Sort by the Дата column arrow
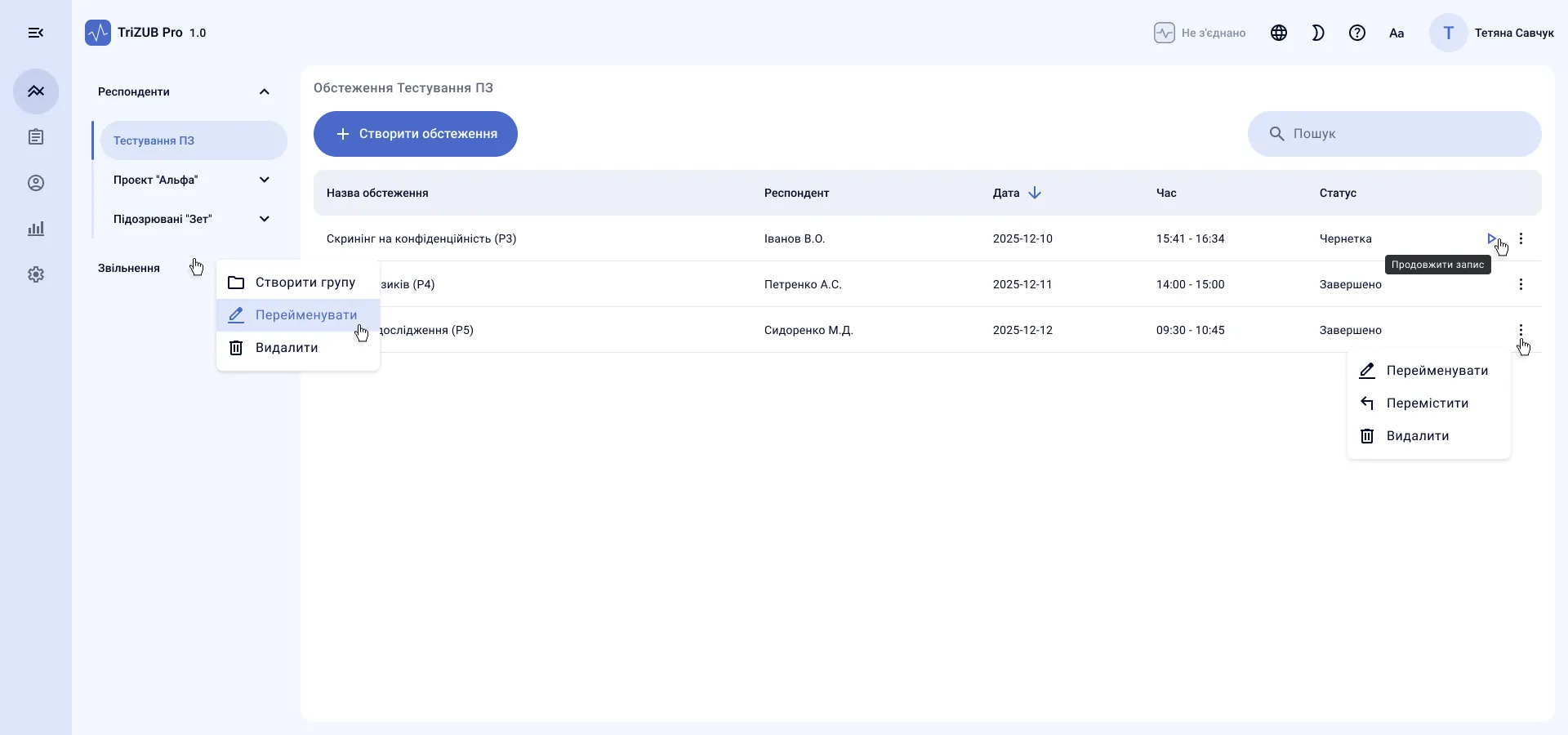This screenshot has height=735, width=1568. (x=1035, y=193)
